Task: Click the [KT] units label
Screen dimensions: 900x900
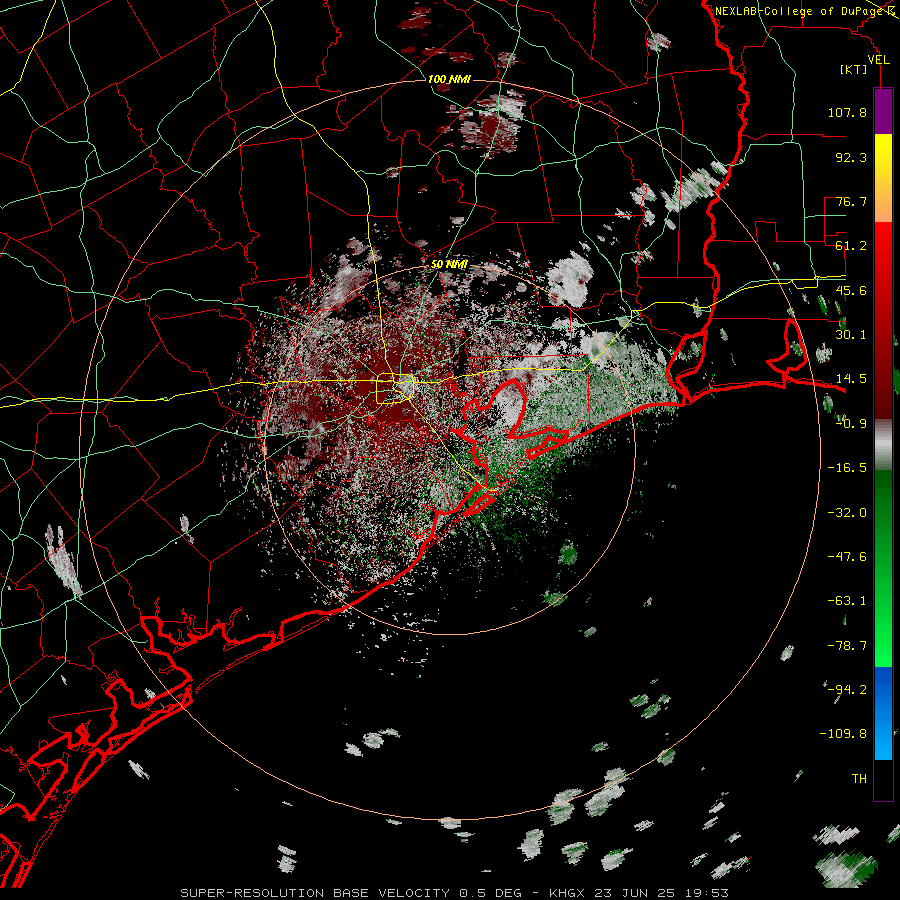Action: click(854, 69)
